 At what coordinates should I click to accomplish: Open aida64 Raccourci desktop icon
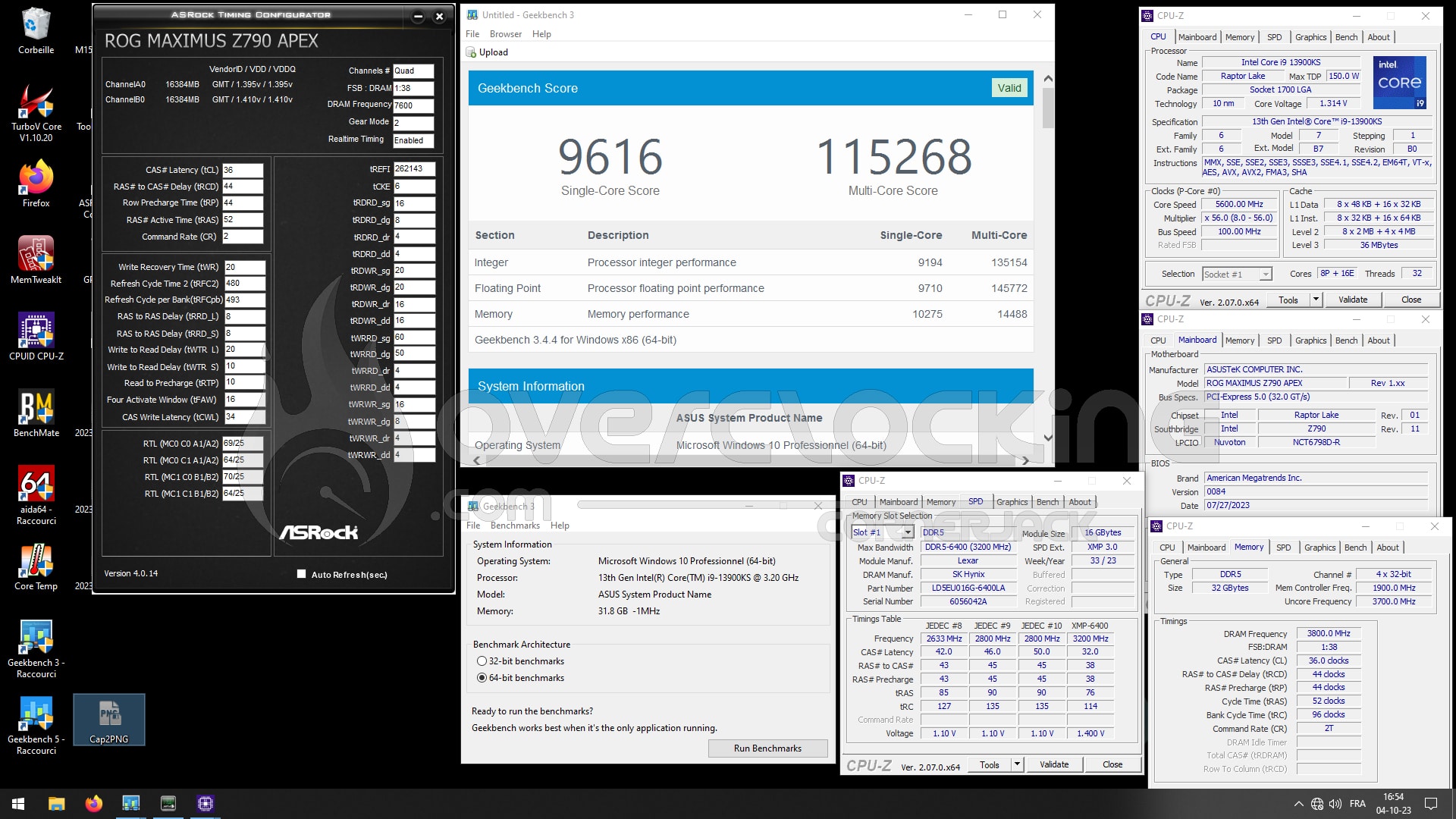click(x=36, y=495)
